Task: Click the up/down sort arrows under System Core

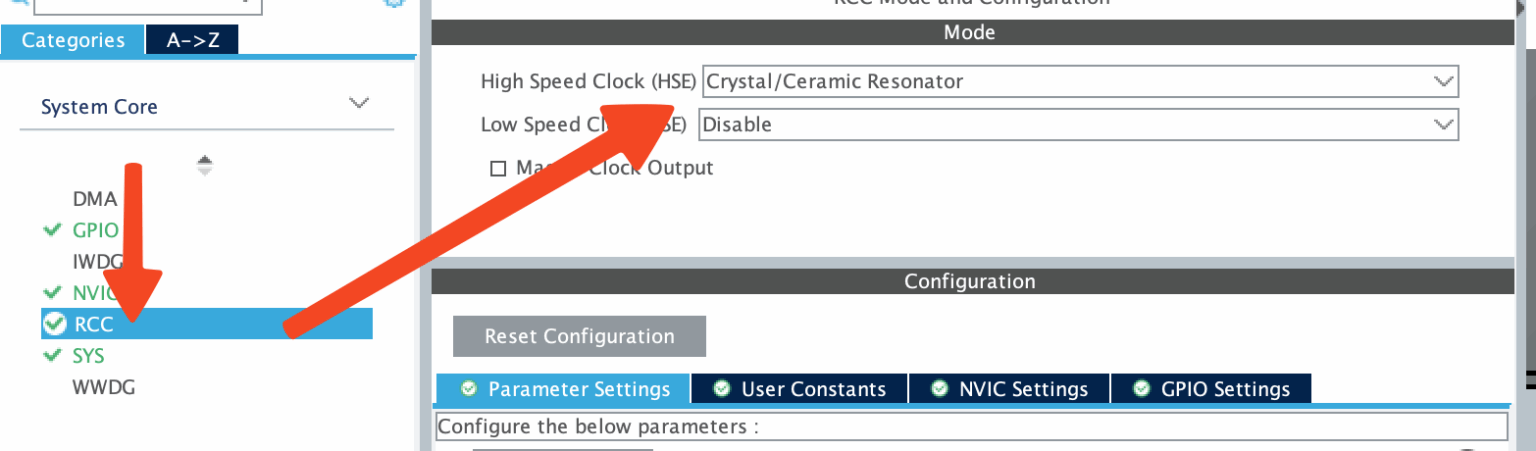Action: [205, 165]
